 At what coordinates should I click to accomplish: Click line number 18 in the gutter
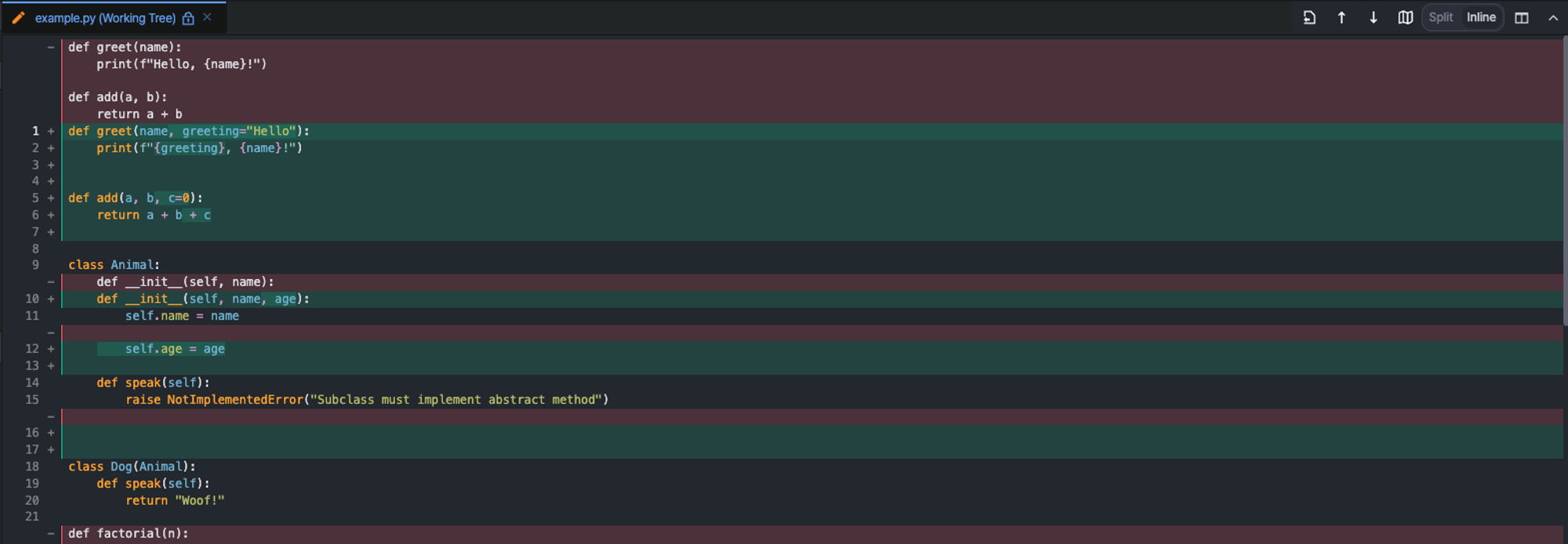[x=32, y=466]
